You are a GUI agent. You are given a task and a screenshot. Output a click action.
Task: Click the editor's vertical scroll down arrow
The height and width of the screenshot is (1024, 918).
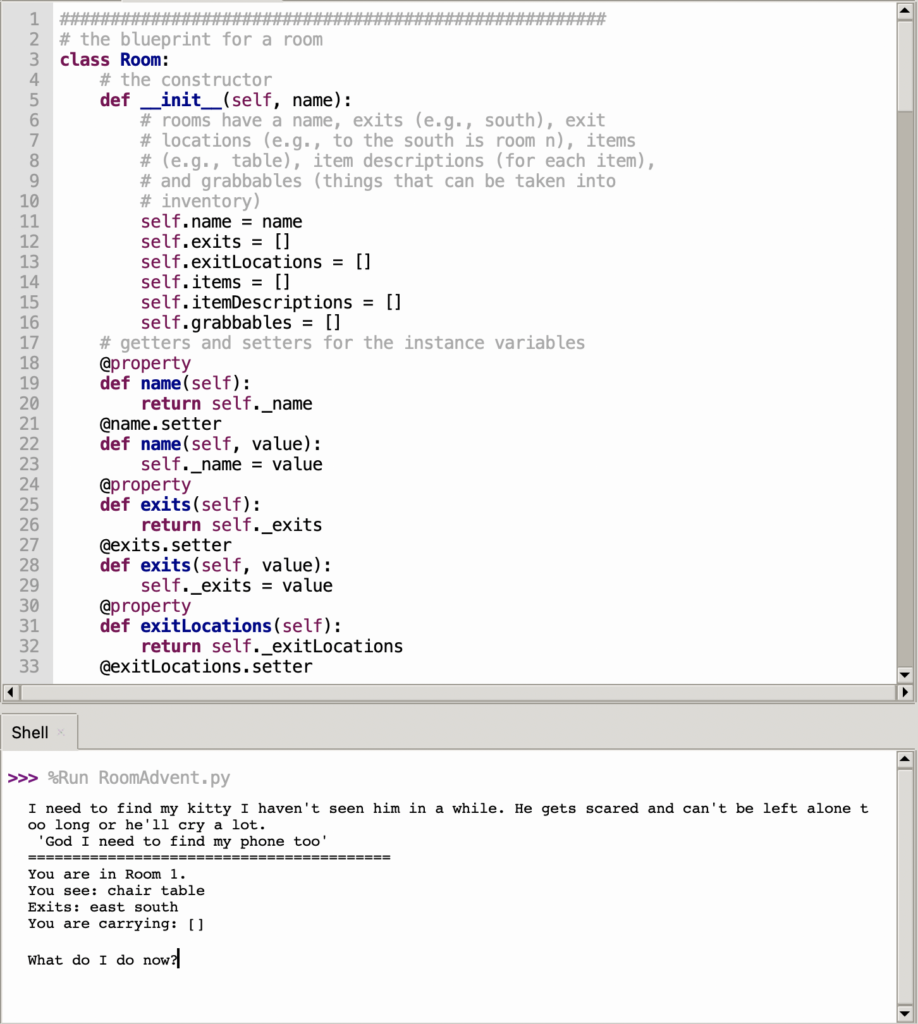(905, 675)
